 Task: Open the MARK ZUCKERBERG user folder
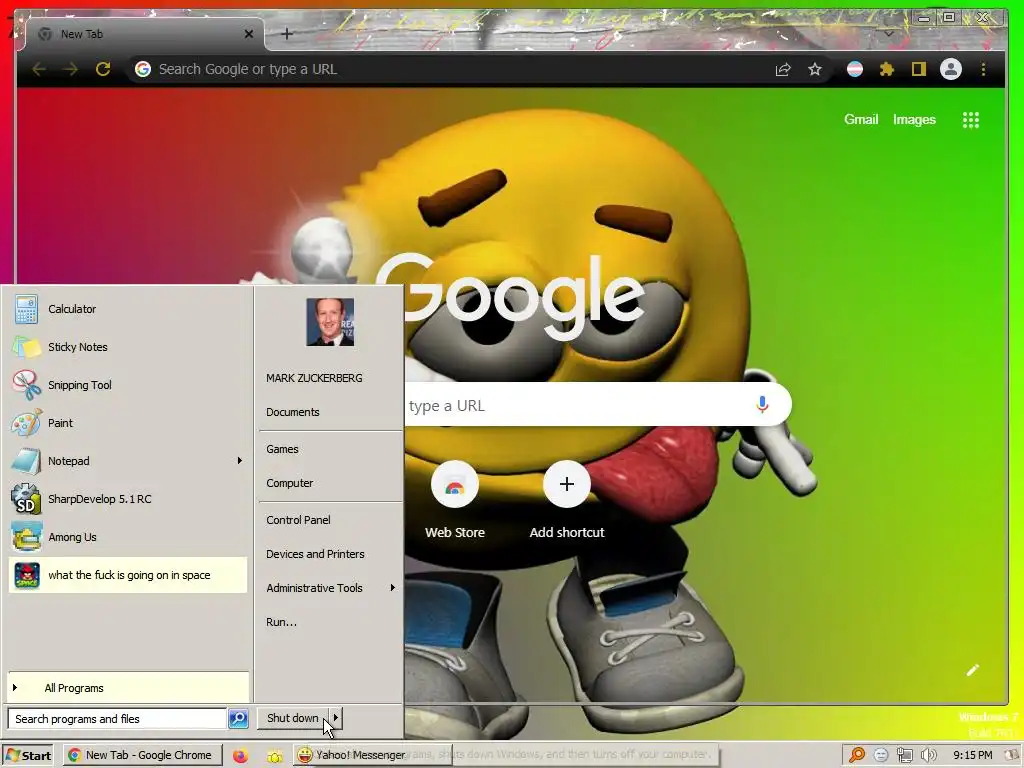314,378
